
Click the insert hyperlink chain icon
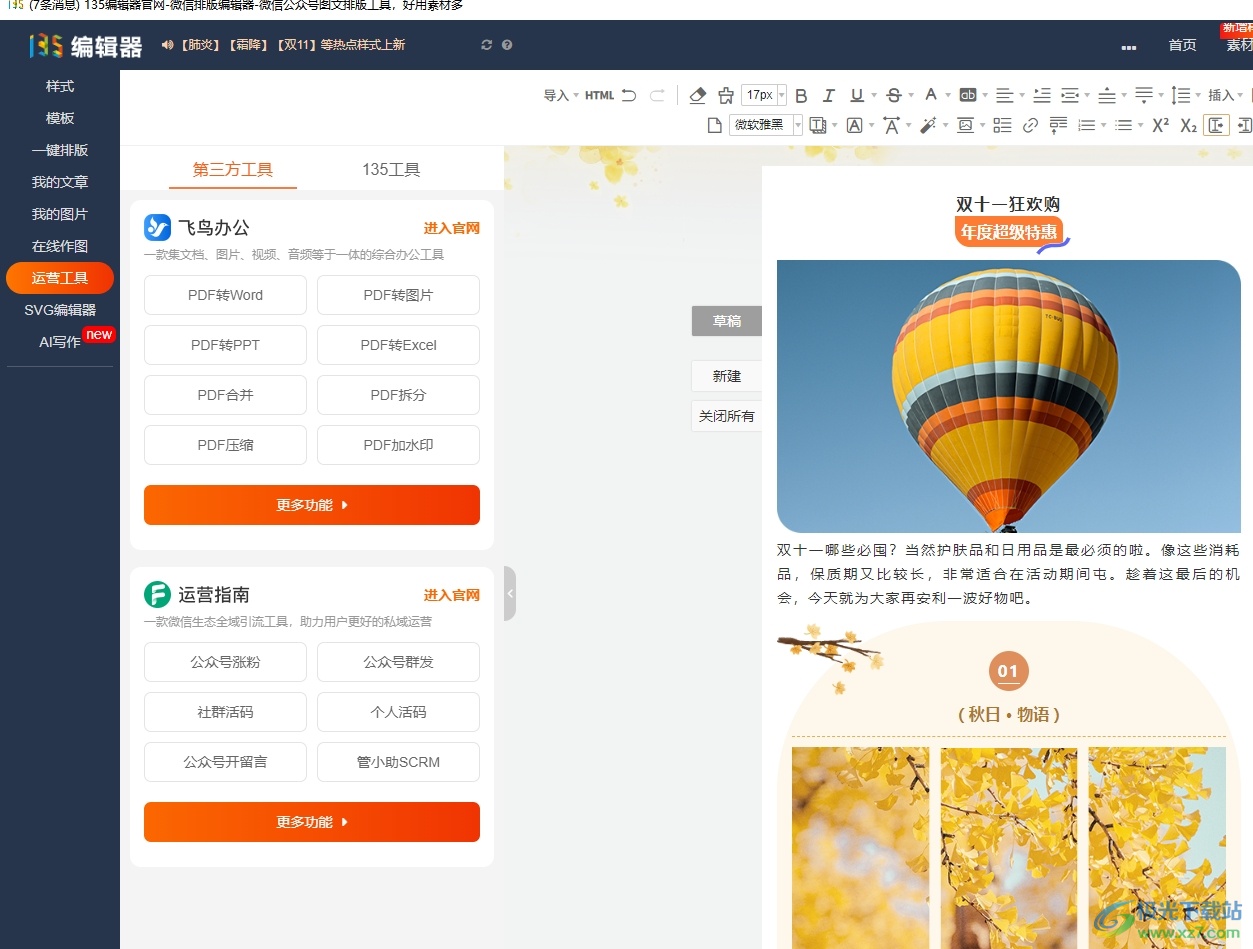click(1030, 125)
